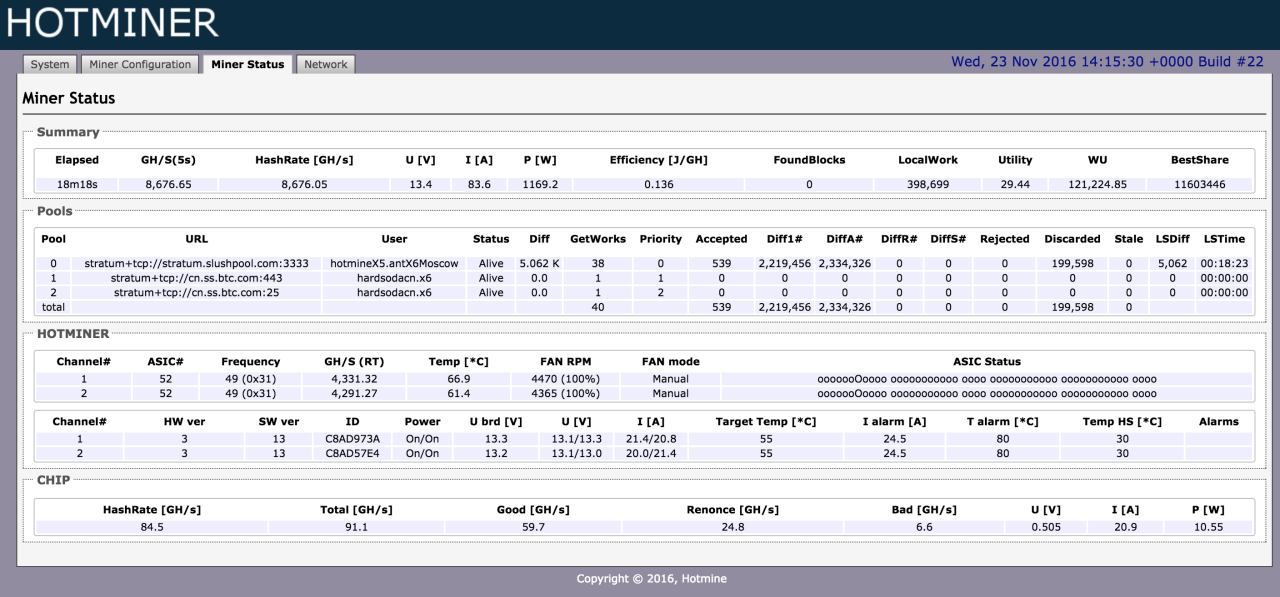Click chip power value 10.55
1280x597 pixels.
[x=1208, y=527]
